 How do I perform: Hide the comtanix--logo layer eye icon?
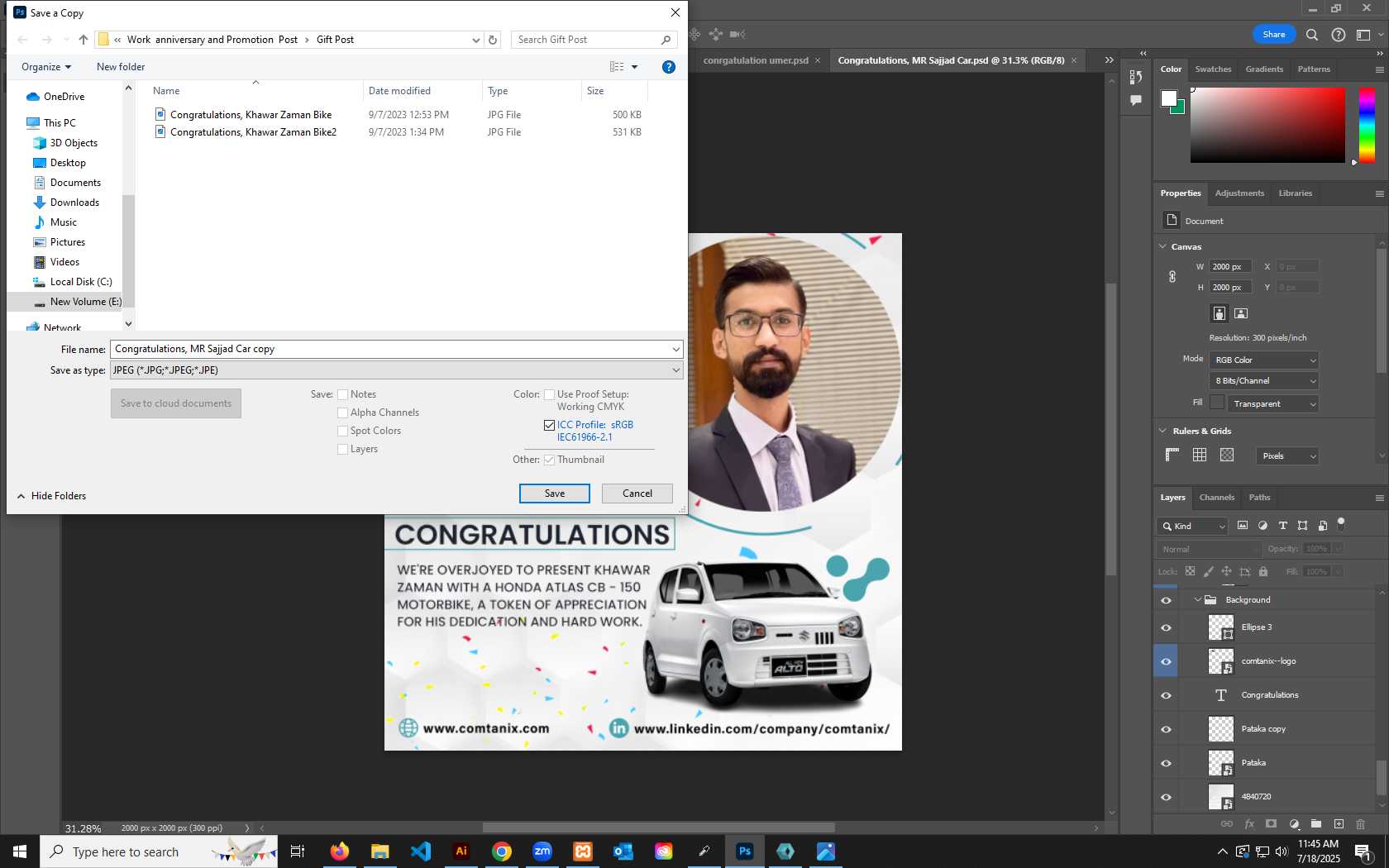click(1166, 661)
